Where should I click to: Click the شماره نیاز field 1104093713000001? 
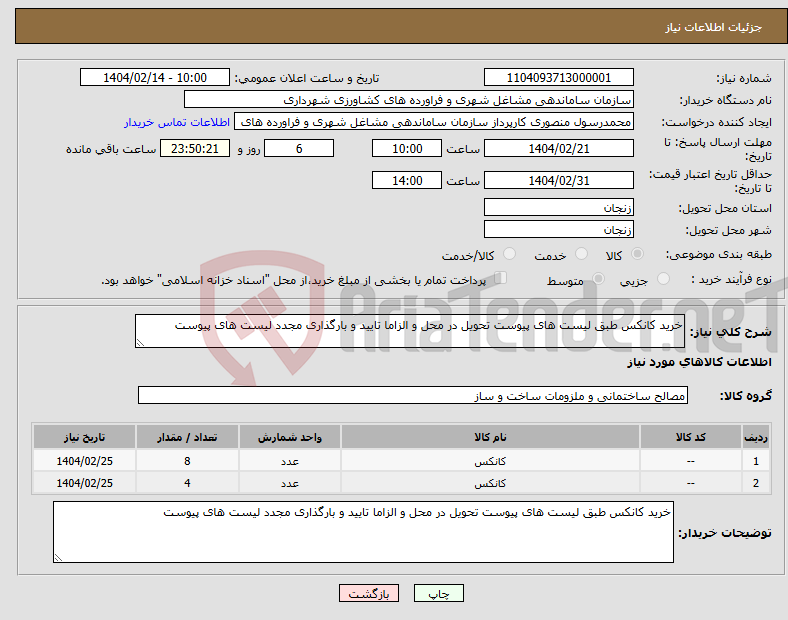pos(558,77)
